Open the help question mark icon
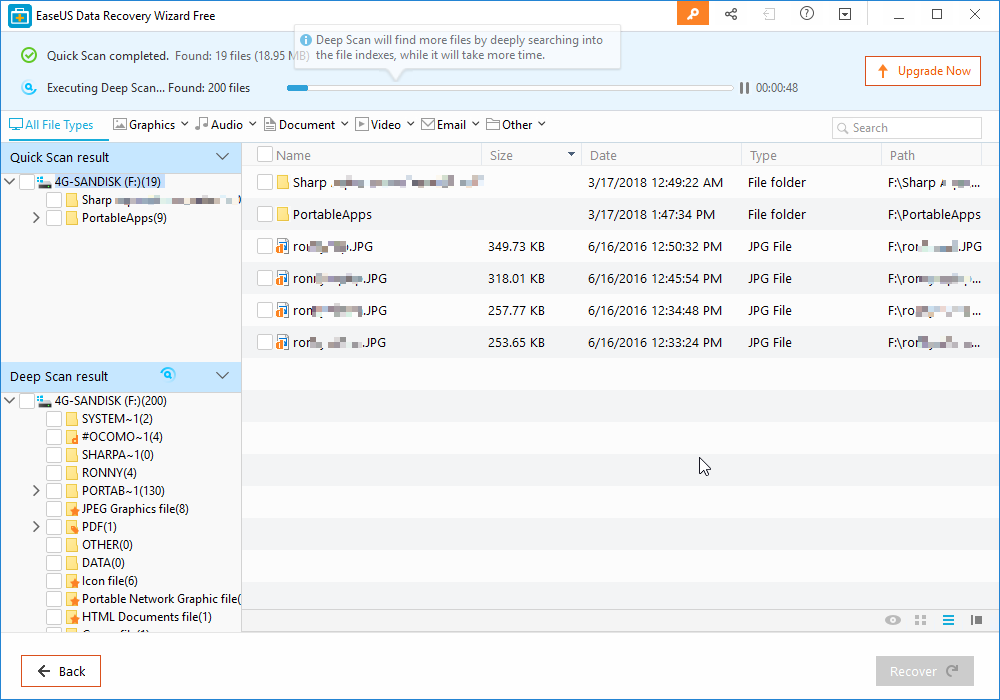The width and height of the screenshot is (1000, 700). click(x=807, y=13)
